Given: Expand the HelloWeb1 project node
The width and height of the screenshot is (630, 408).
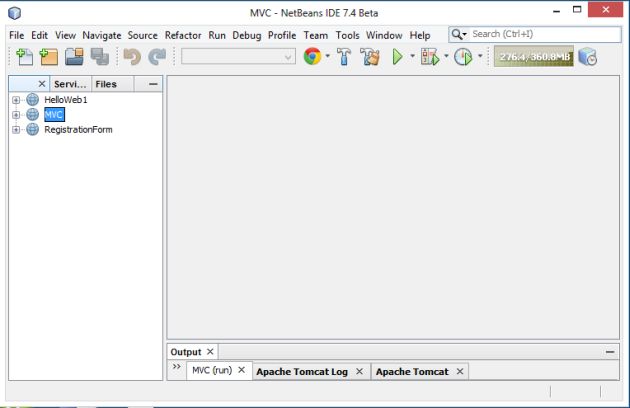Looking at the screenshot, I should [x=16, y=100].
